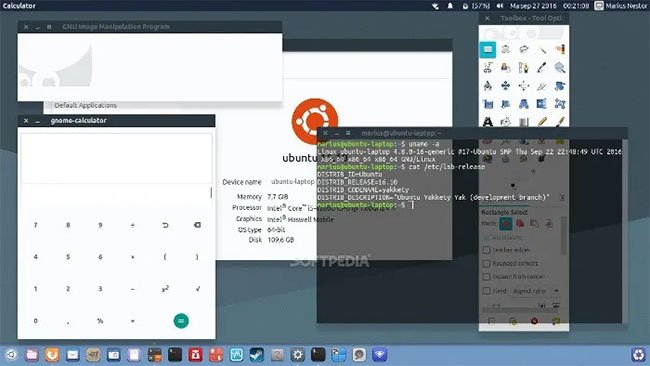
Task: Select the Scale tool
Action: 488,104
